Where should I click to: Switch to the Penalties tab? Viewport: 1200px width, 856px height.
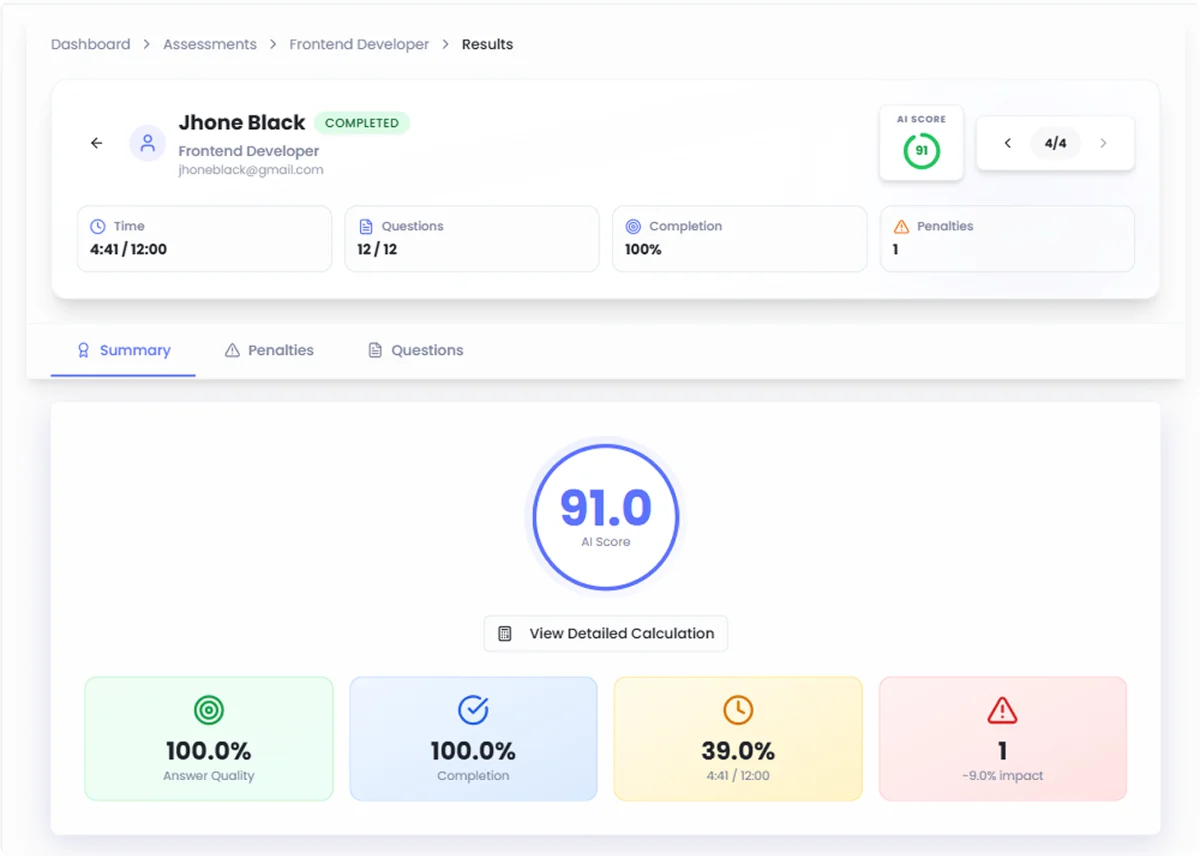click(269, 350)
